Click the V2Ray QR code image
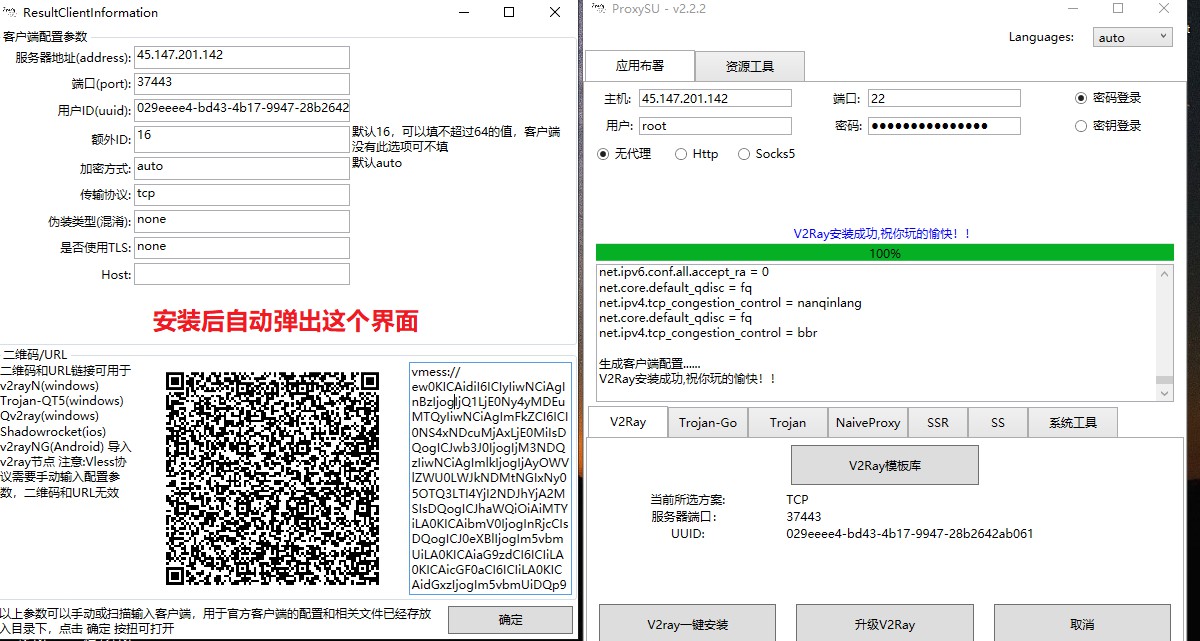1200x641 pixels. (x=273, y=478)
